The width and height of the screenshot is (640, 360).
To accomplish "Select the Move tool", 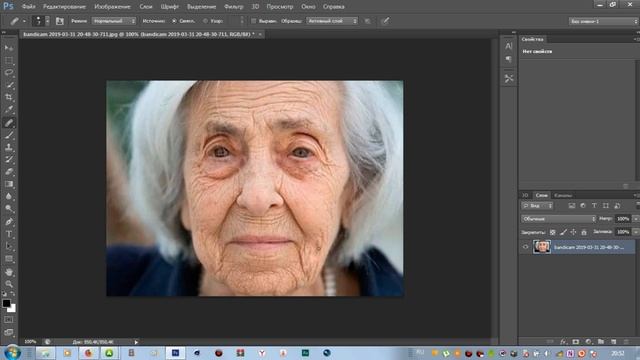I will [x=9, y=48].
